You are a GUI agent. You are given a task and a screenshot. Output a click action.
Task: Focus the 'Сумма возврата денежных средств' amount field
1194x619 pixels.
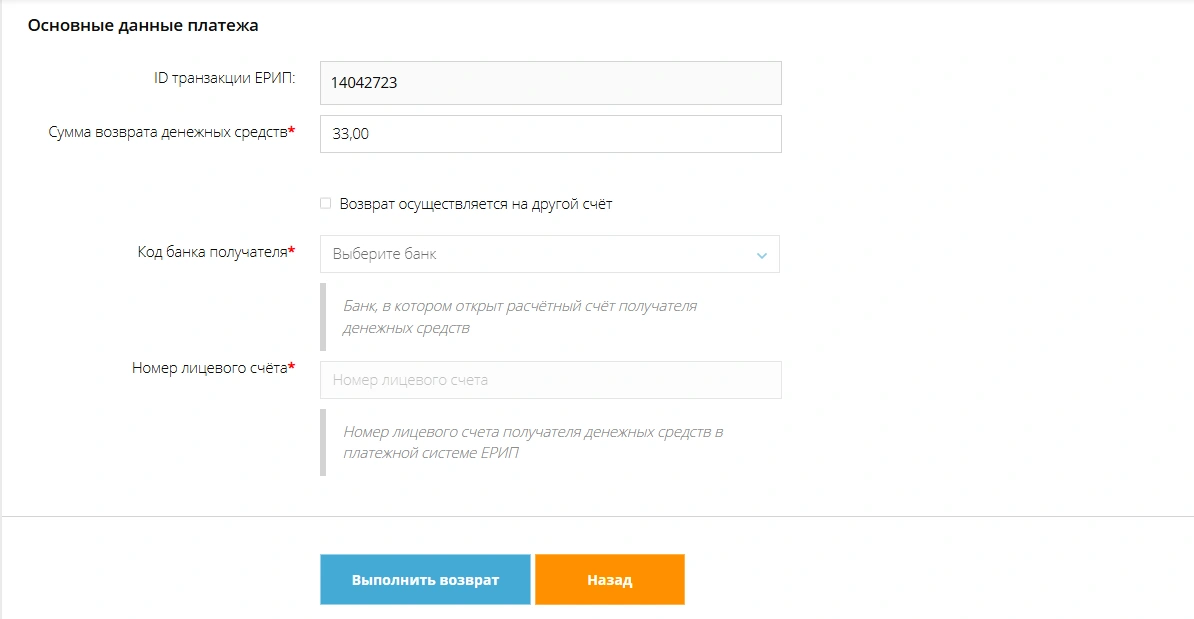(x=550, y=134)
